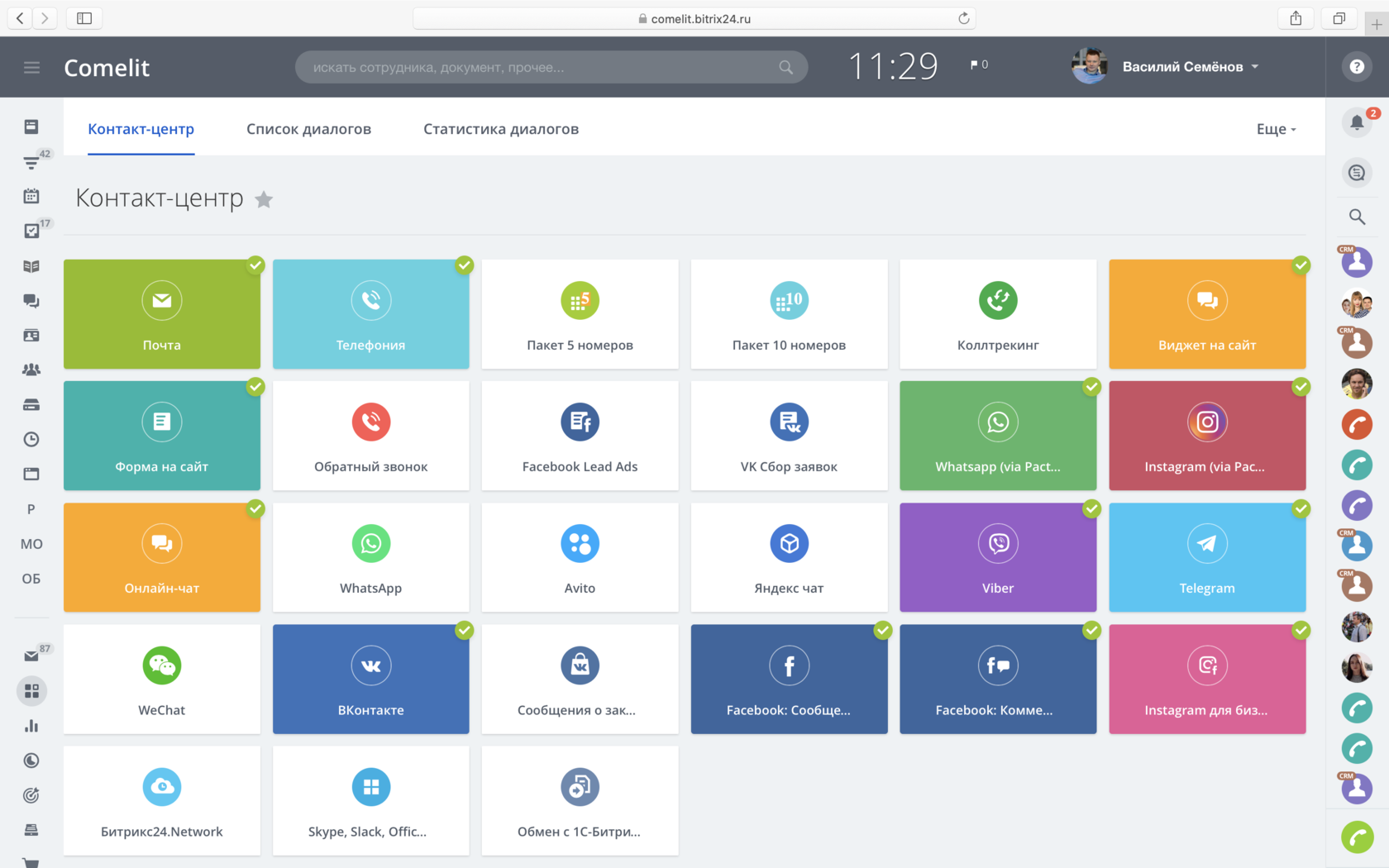Image resolution: width=1389 pixels, height=868 pixels.
Task: Open the Почта channel tile
Action: 162,314
